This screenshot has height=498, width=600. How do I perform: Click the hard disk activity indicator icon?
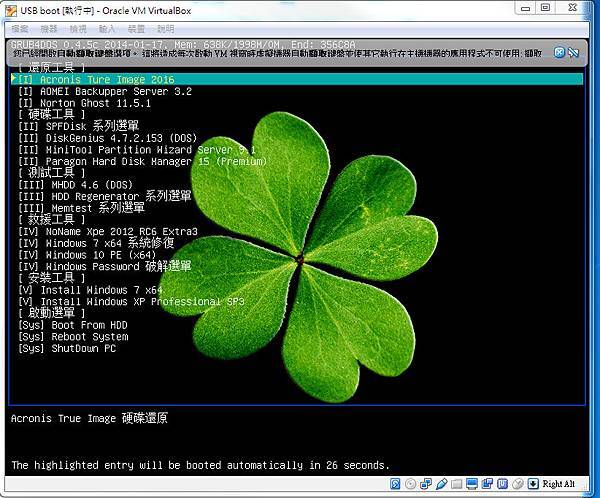[395, 484]
